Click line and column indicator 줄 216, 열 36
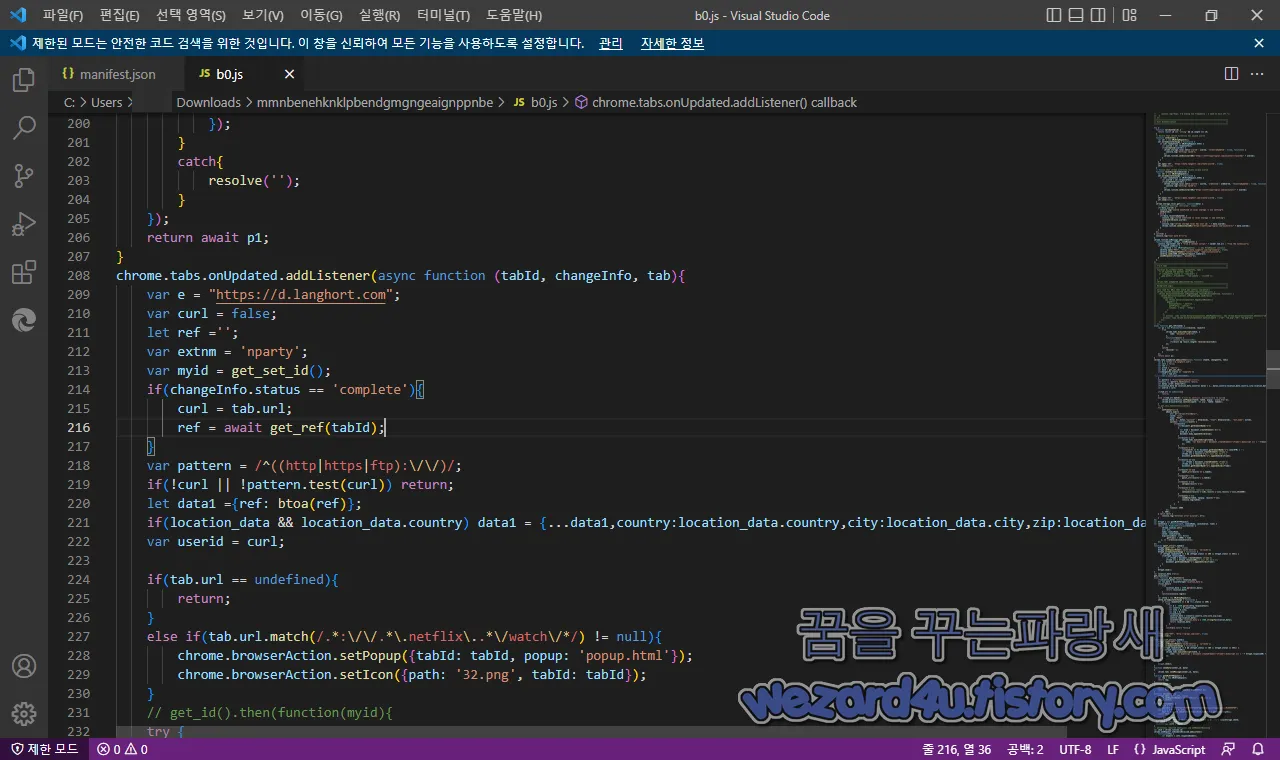Image resolution: width=1280 pixels, height=760 pixels. [956, 749]
